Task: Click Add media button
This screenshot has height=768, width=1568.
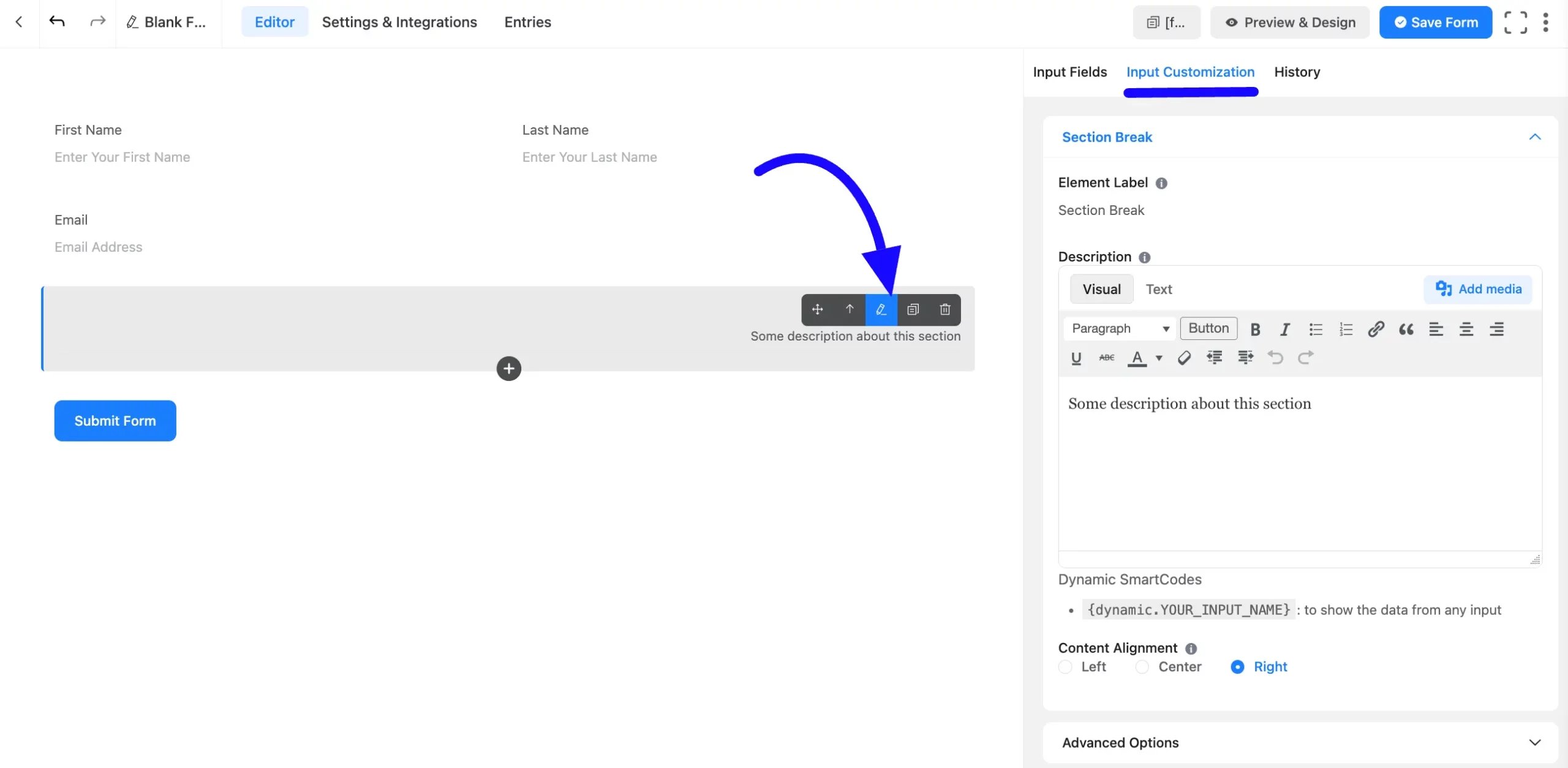Action: [x=1478, y=289]
